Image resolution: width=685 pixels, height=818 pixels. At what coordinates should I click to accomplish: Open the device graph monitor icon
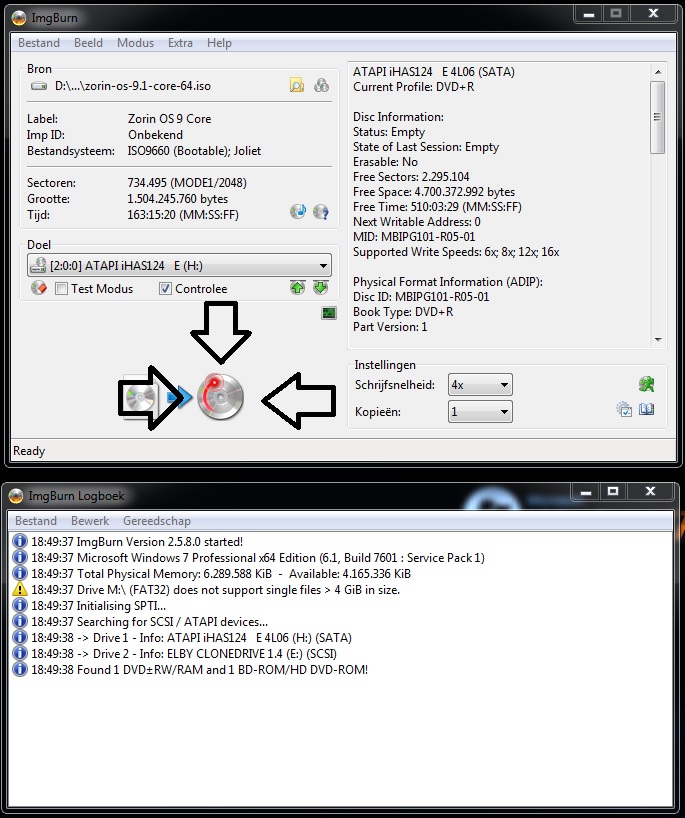[x=329, y=312]
